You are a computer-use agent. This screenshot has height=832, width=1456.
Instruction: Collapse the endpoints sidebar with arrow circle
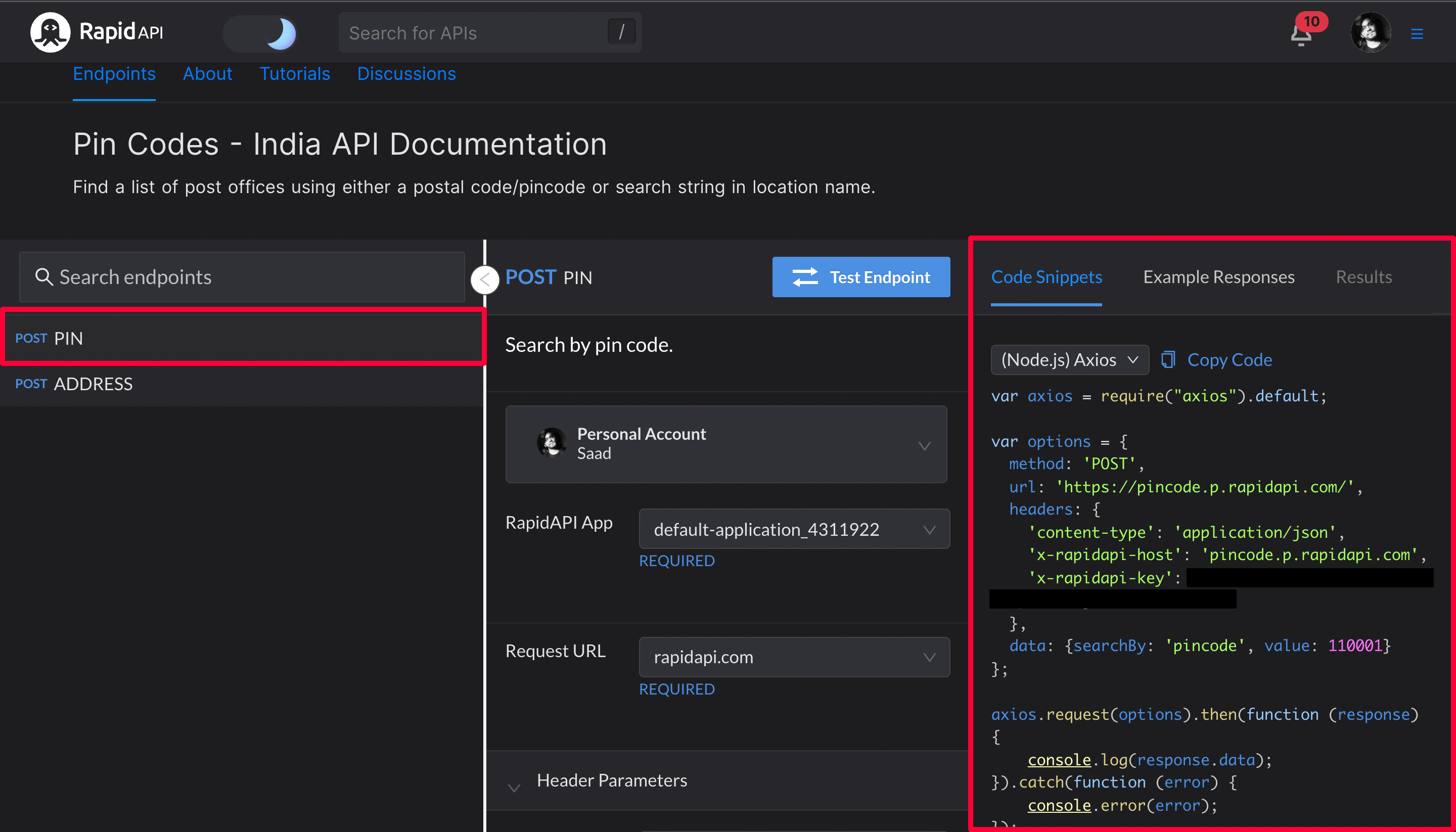click(x=484, y=280)
